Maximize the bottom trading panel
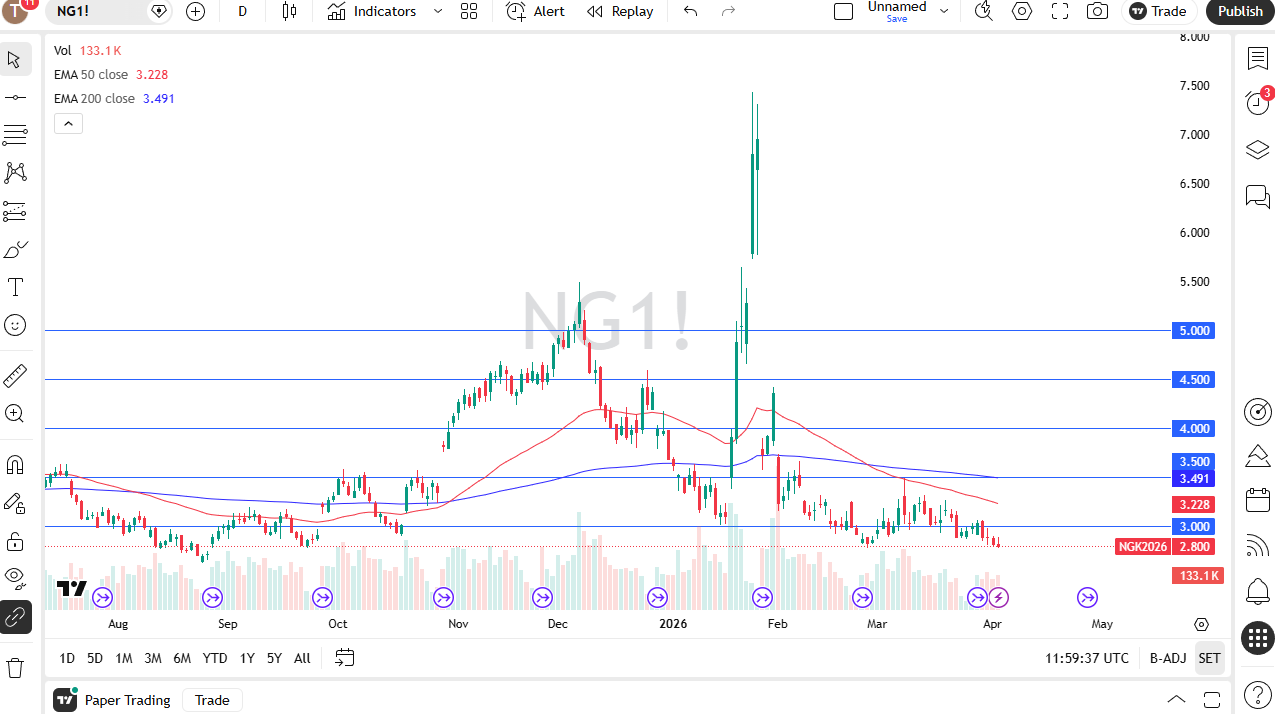1275x714 pixels. click(x=1212, y=700)
